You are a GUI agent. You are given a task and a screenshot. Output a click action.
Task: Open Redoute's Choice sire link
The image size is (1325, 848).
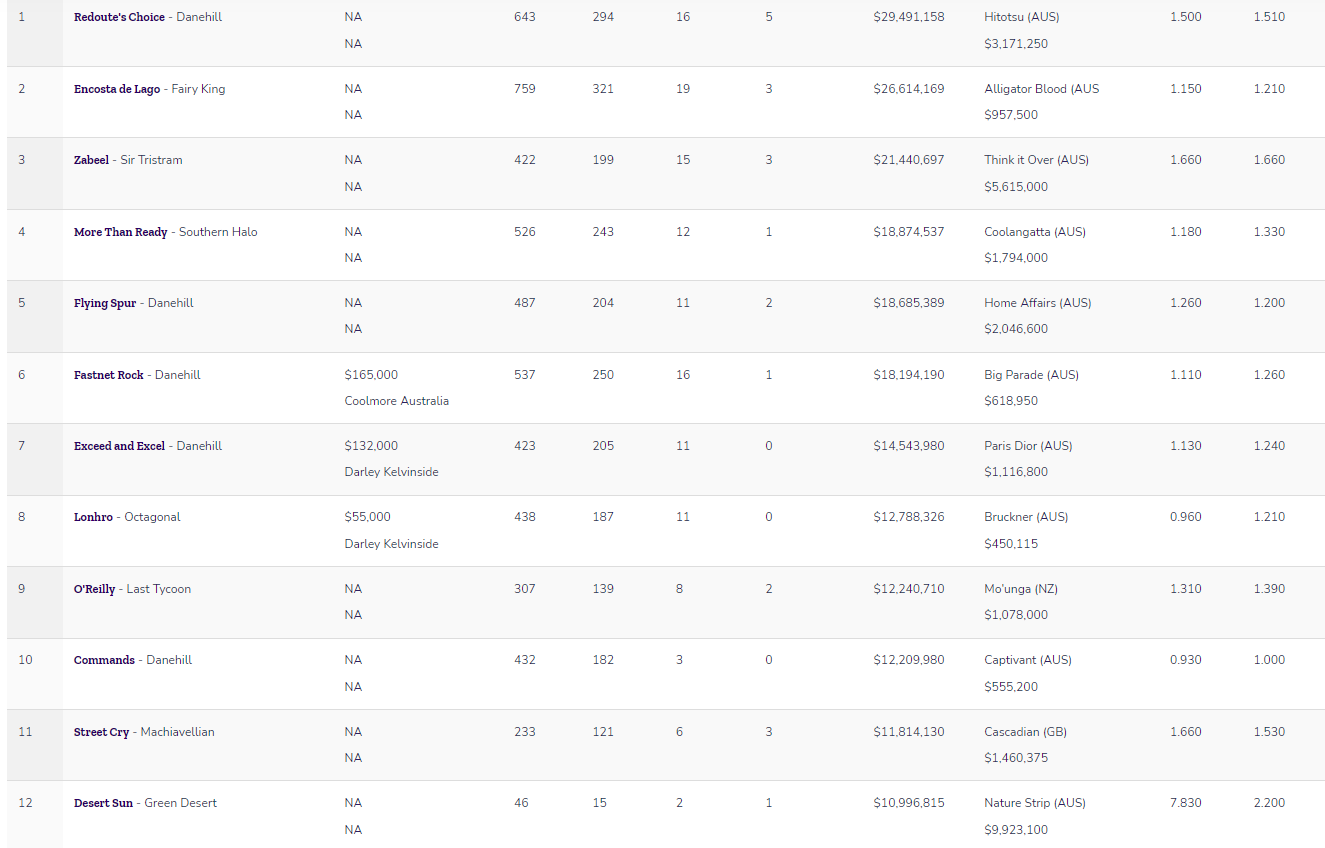pyautogui.click(x=119, y=17)
